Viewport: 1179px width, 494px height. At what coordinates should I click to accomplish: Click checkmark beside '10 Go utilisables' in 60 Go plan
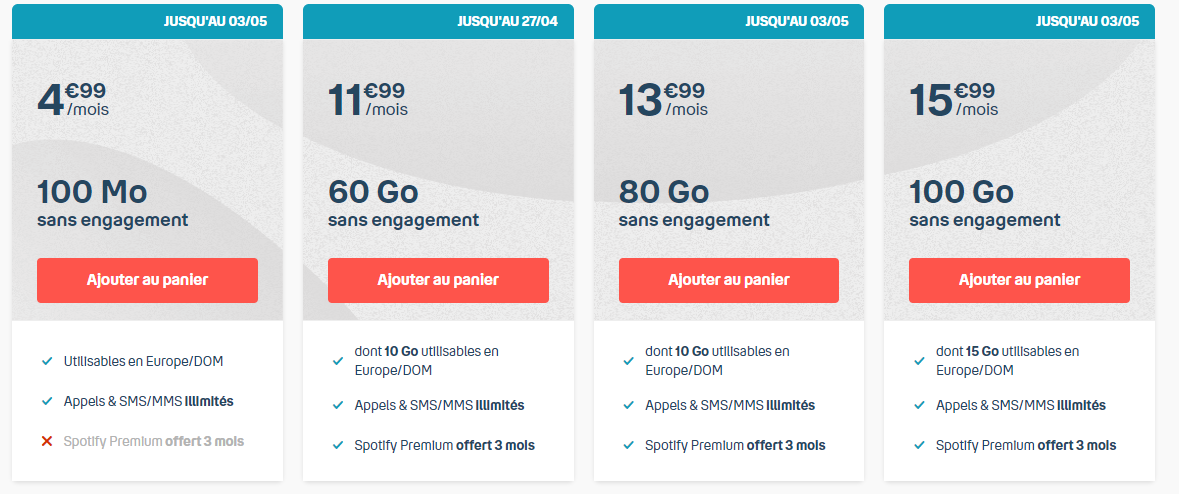(x=338, y=360)
